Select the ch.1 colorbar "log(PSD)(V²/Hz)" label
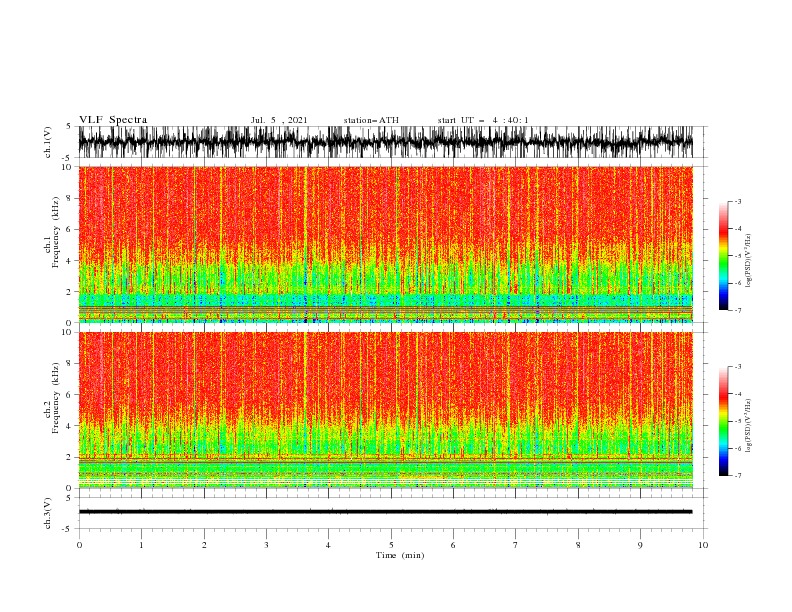Viewport: 792px width, 612px height. pos(748,261)
